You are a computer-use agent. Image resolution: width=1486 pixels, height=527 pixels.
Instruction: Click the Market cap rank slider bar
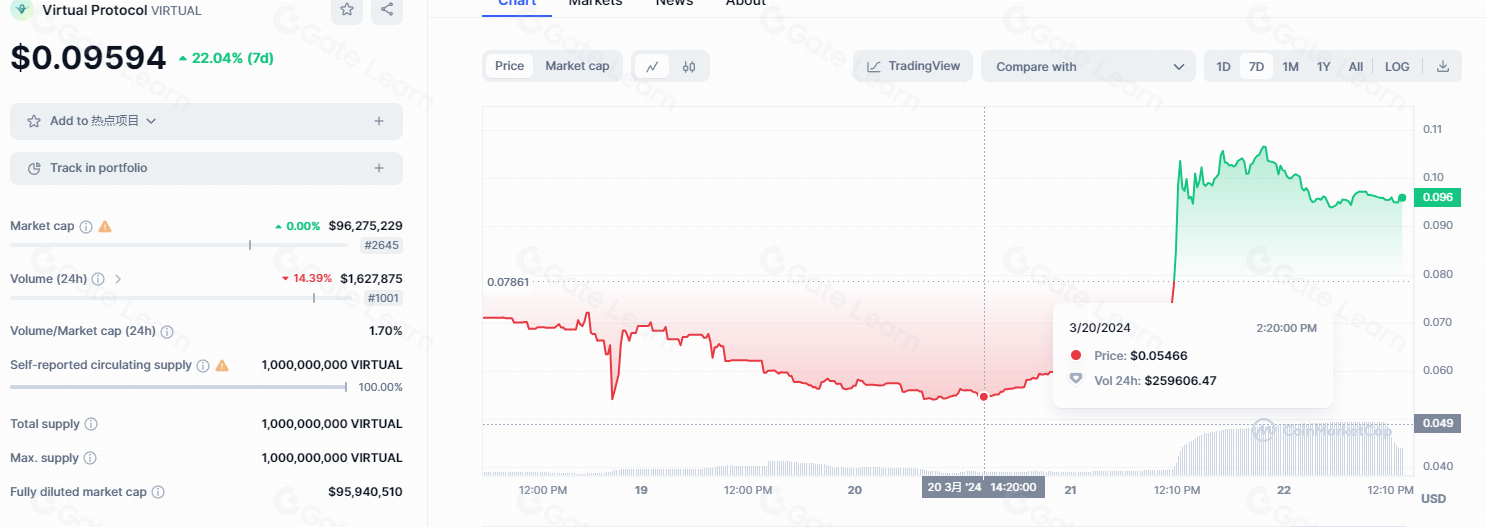(x=179, y=244)
